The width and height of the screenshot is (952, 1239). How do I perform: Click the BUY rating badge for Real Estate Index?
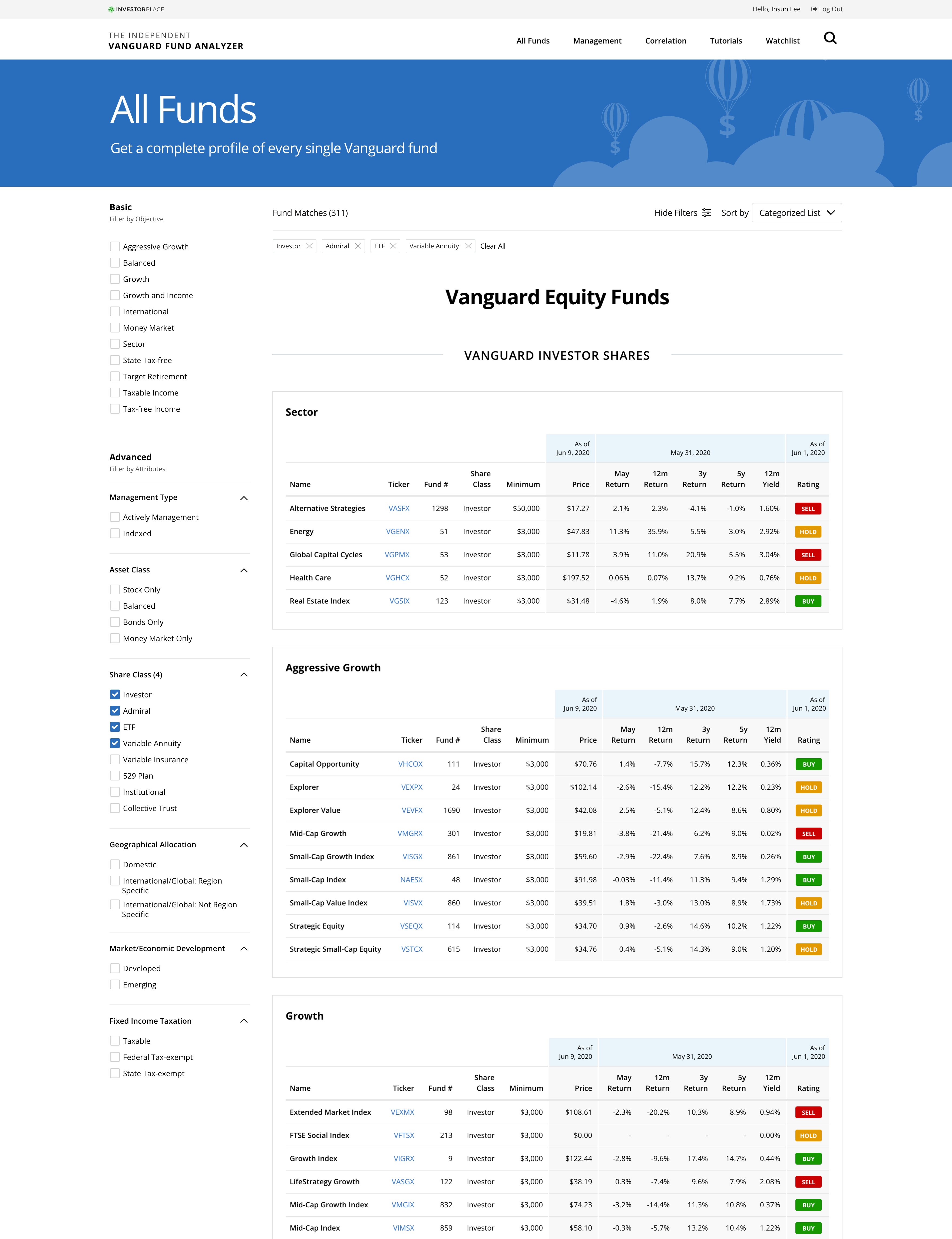coord(808,601)
